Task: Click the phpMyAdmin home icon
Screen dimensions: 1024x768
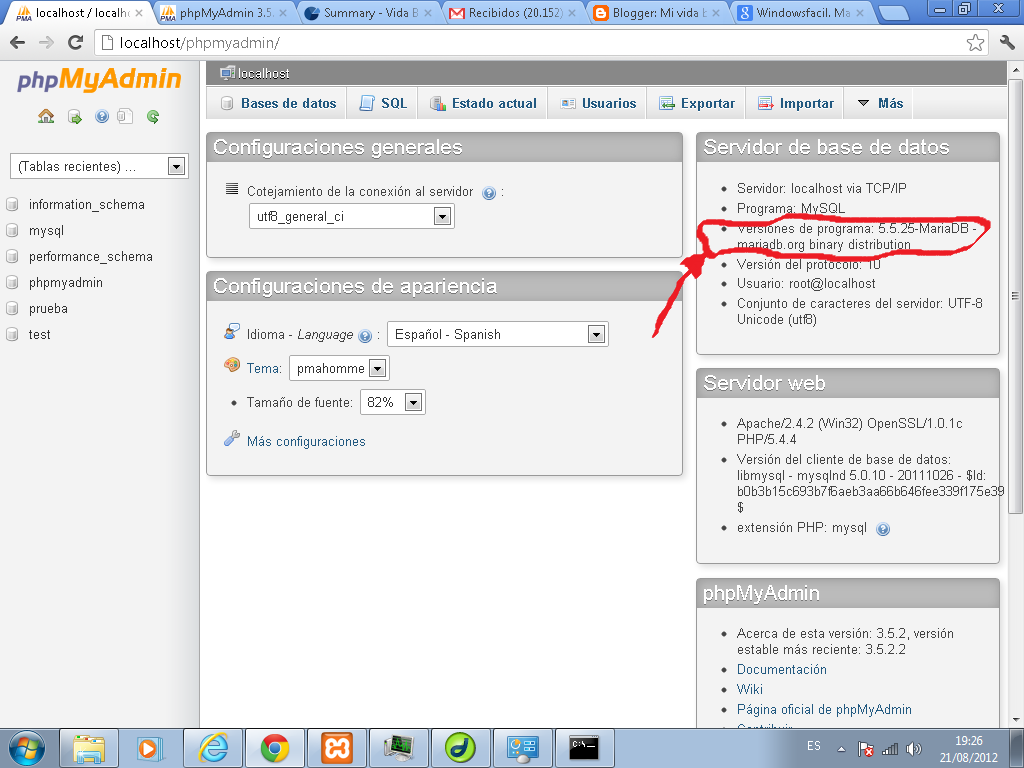Action: [x=46, y=117]
